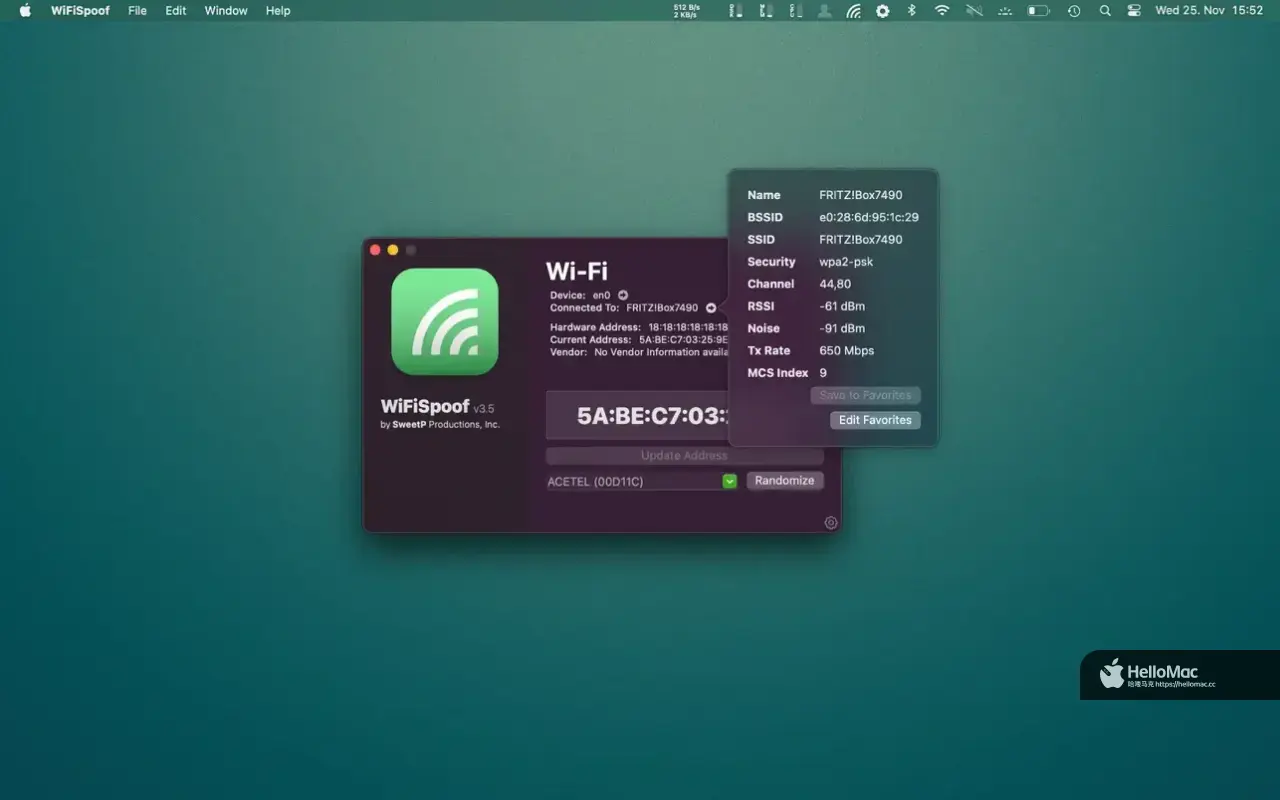The image size is (1280, 800).
Task: Click the Noise value -91 dBm
Action: 842,328
